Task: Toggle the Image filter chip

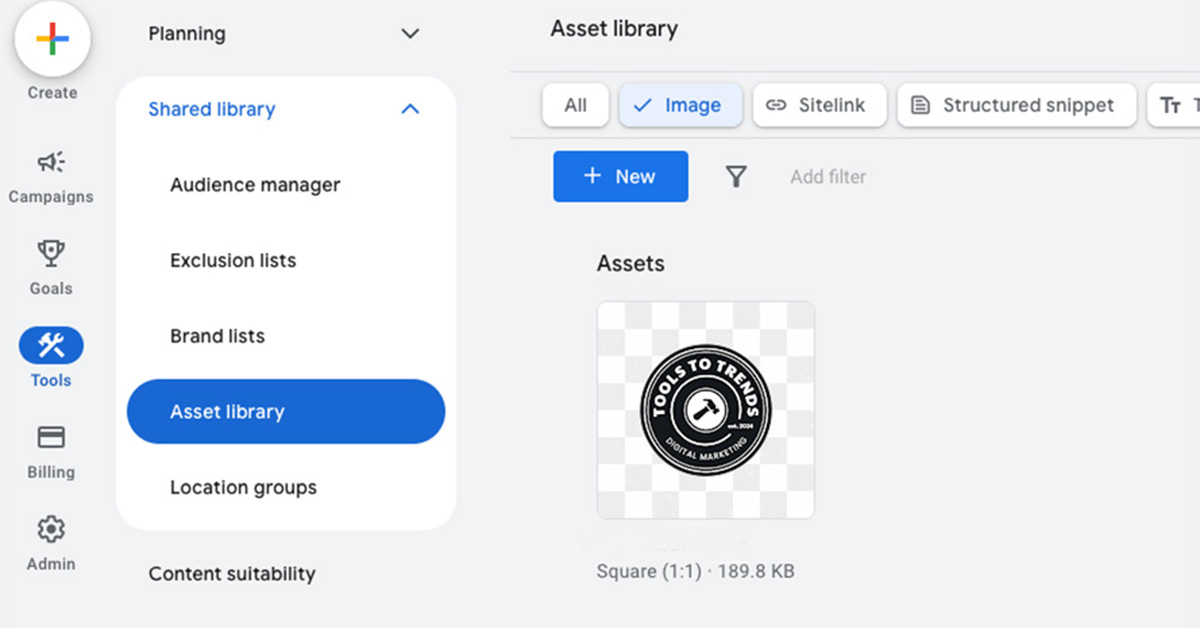Action: [680, 105]
